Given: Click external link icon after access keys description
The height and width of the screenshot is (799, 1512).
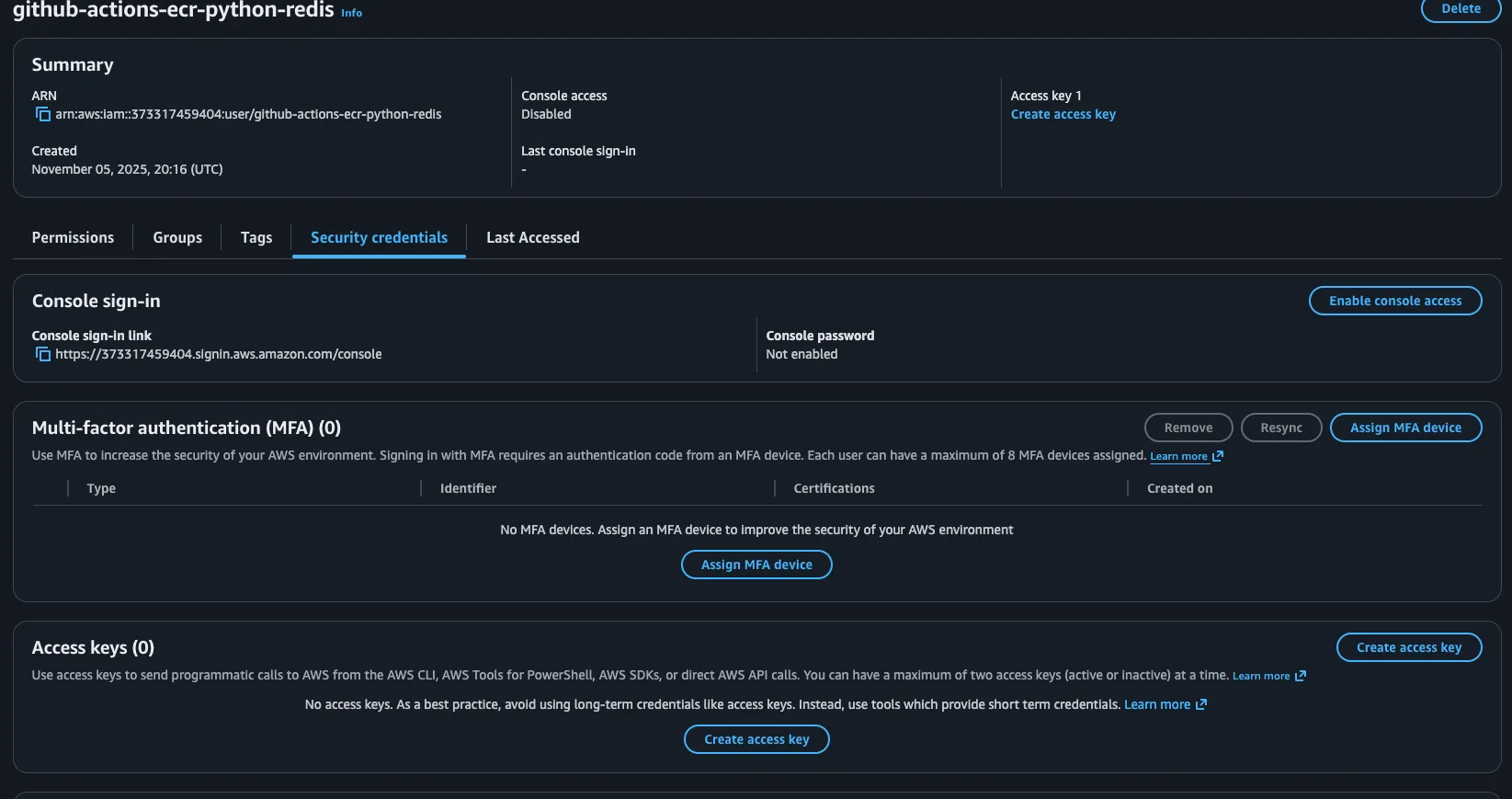Looking at the screenshot, I should click(1301, 676).
